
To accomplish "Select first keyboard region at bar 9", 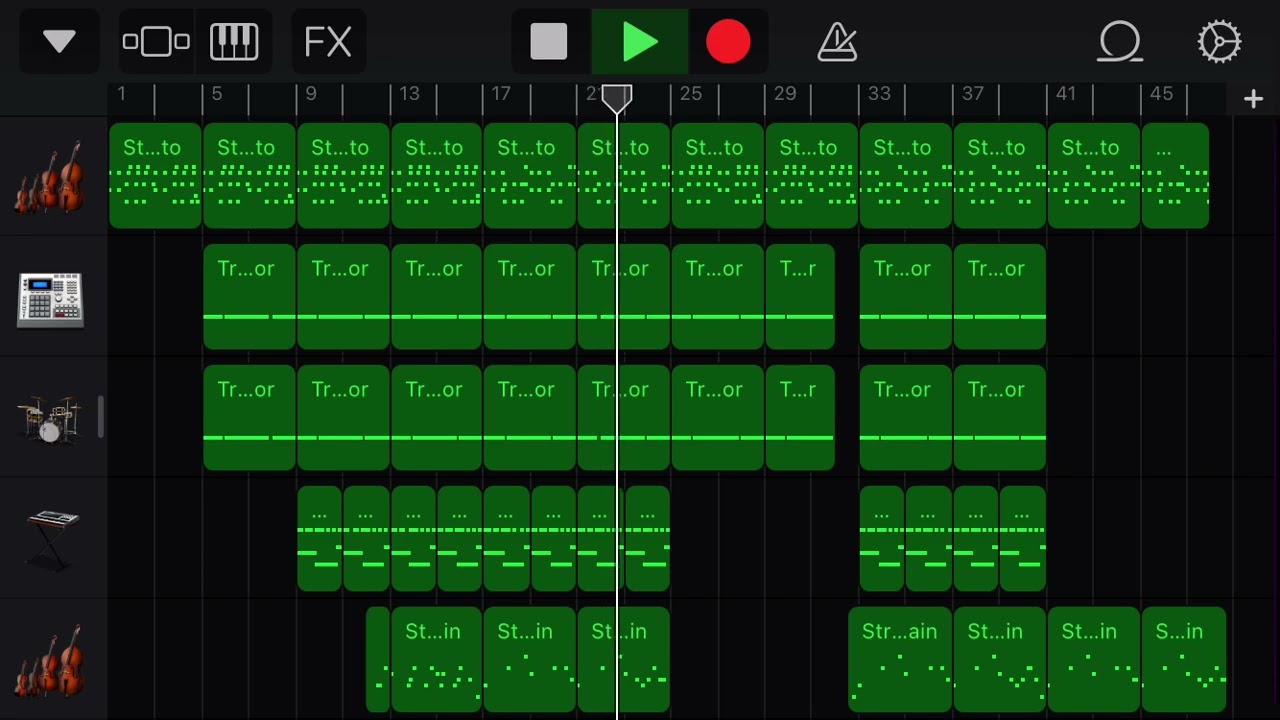I will click(319, 539).
